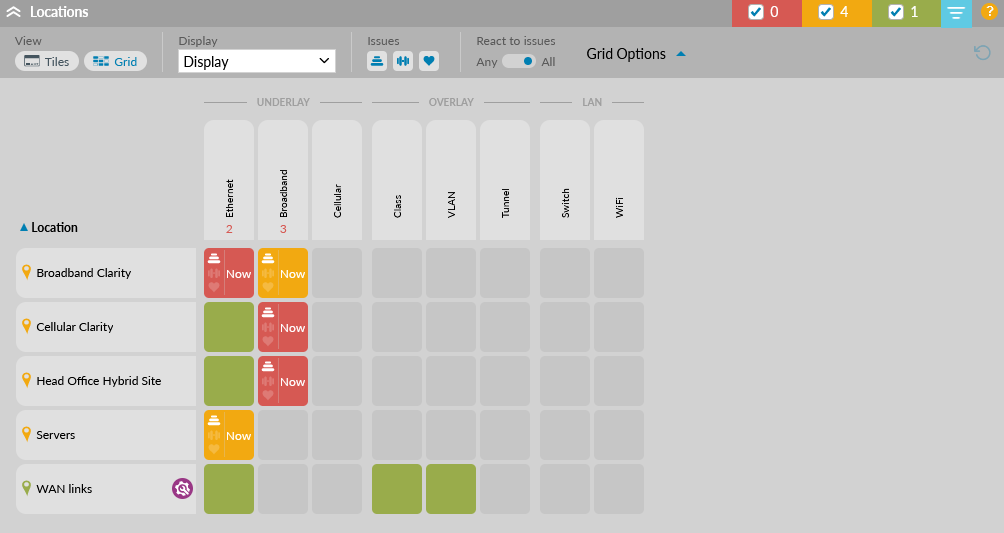The height and width of the screenshot is (533, 1004).
Task: Open green Ethernet cell for Cellular Clarity
Action: click(x=229, y=327)
